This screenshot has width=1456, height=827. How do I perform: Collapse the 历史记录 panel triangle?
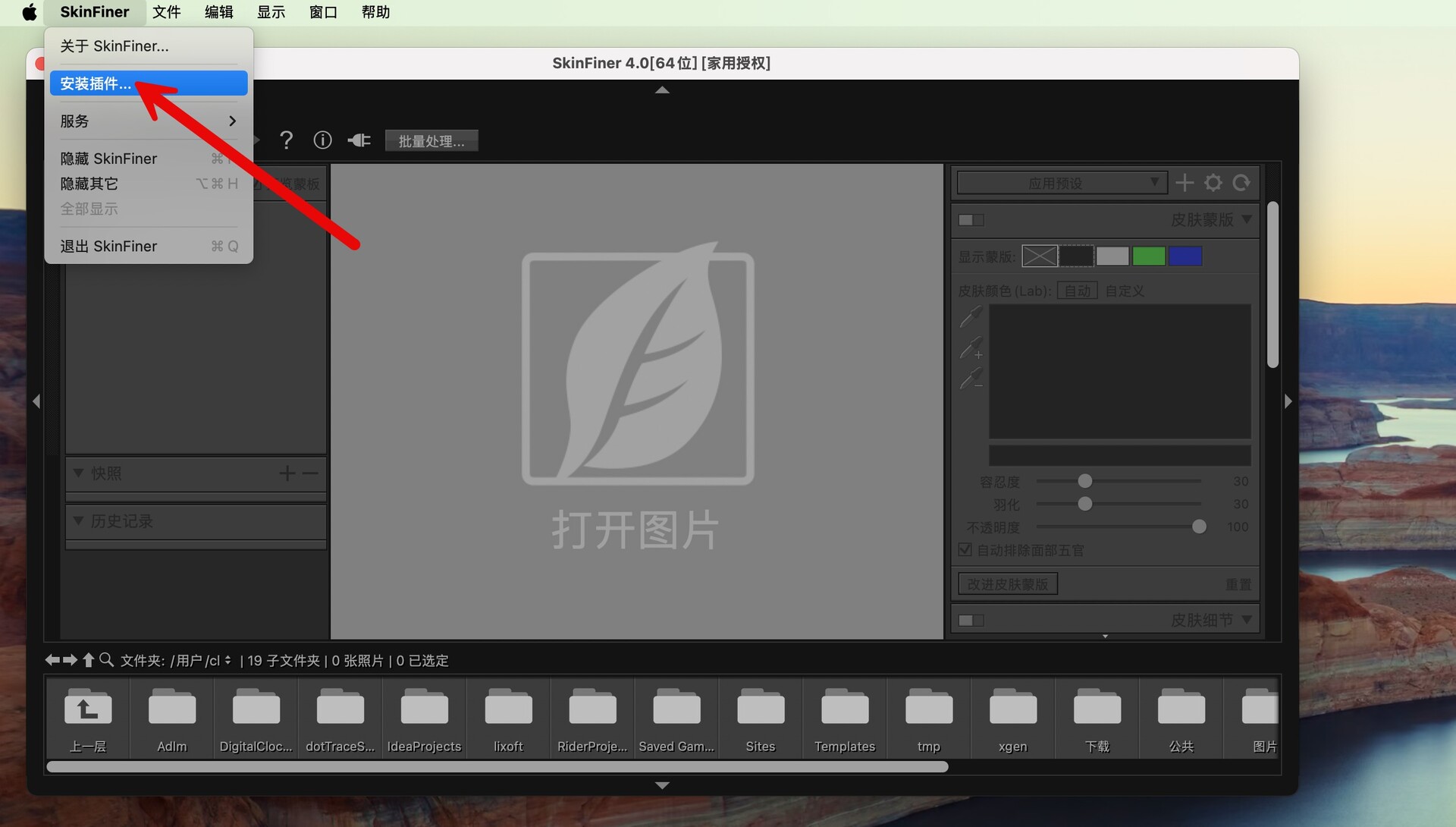pyautogui.click(x=78, y=520)
